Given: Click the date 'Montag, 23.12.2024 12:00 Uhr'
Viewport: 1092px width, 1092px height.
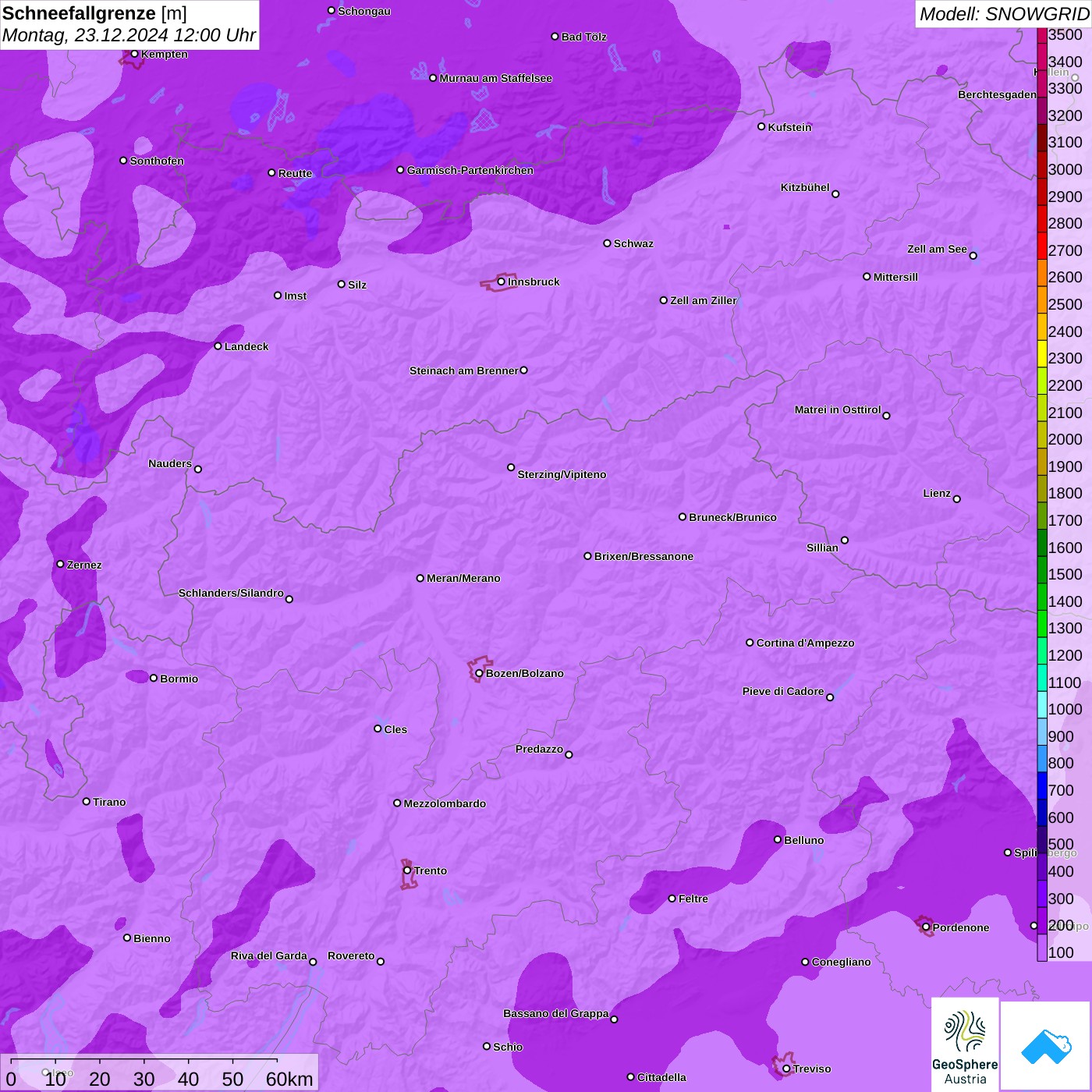Looking at the screenshot, I should pyautogui.click(x=129, y=35).
